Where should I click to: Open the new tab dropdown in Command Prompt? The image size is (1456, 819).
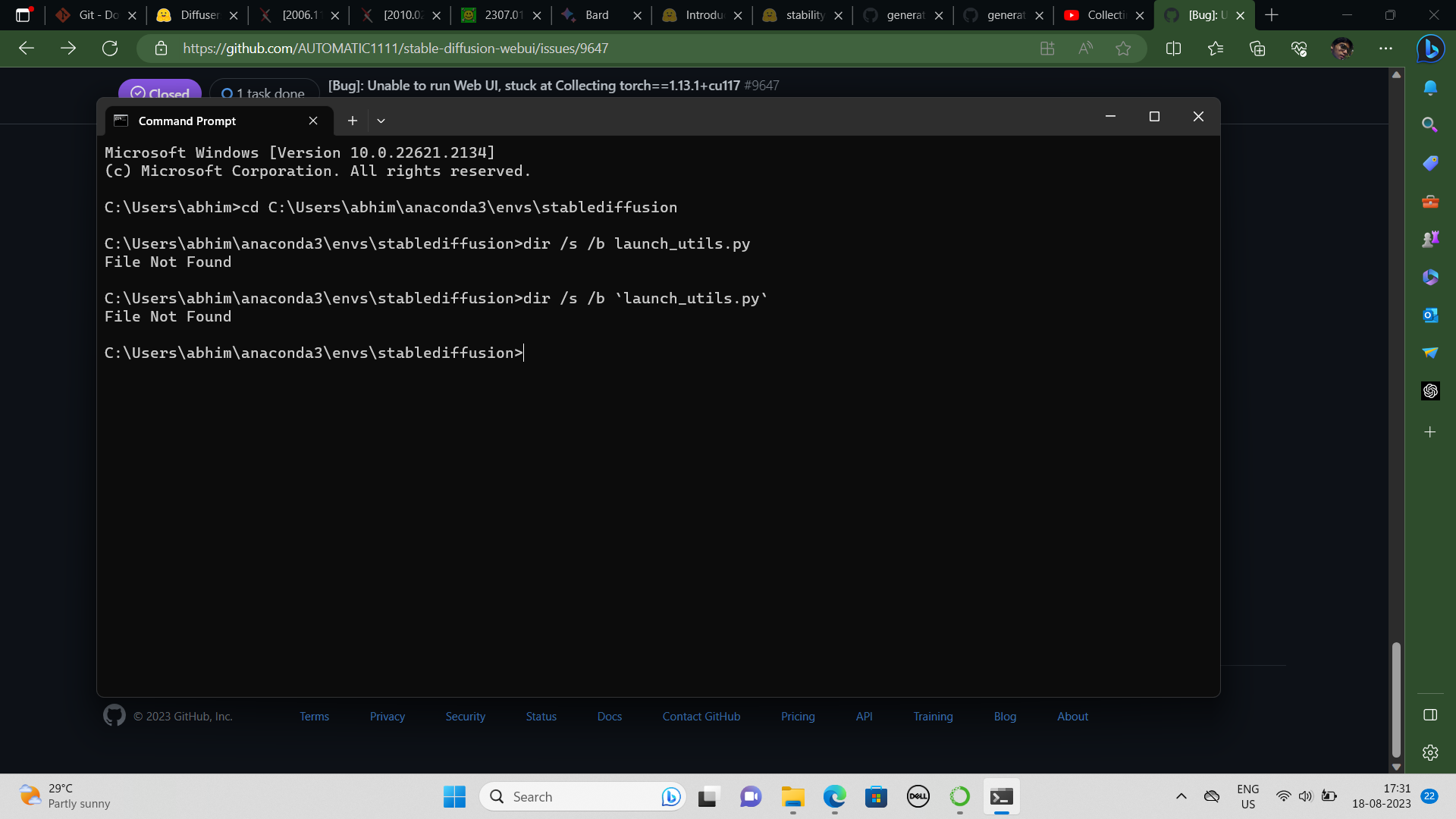coord(381,121)
